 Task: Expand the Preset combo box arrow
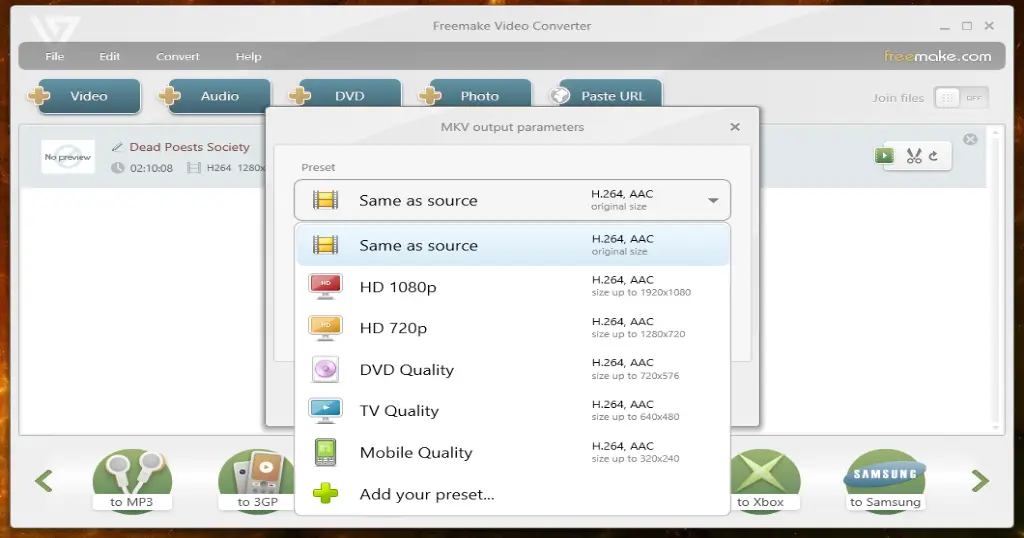[713, 200]
